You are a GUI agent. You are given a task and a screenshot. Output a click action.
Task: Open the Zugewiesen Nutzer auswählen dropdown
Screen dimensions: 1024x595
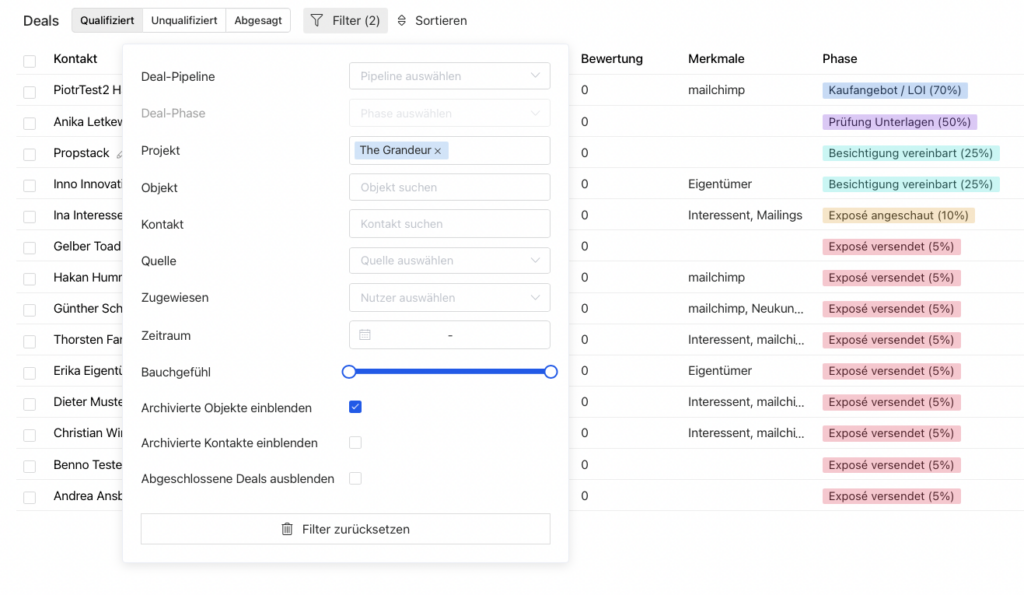(449, 297)
